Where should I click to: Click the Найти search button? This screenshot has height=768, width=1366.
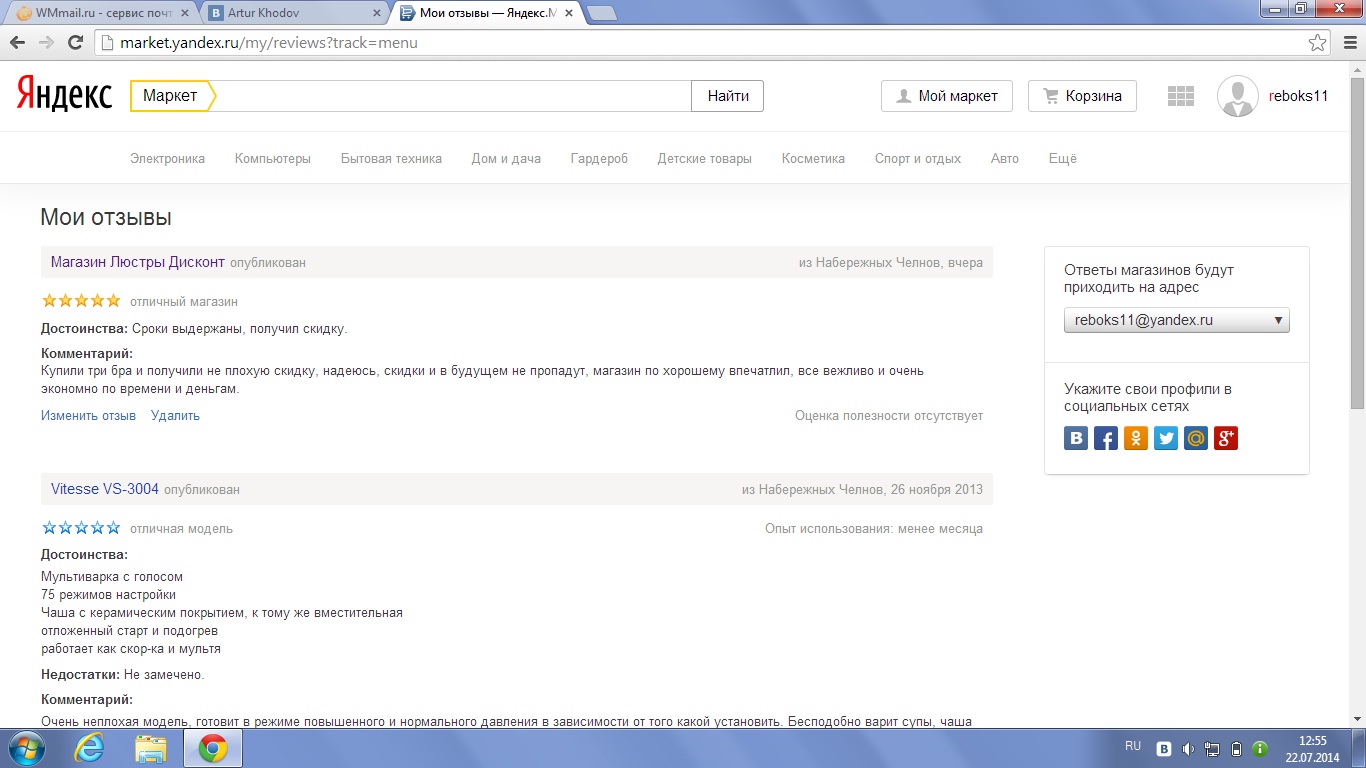coord(727,96)
